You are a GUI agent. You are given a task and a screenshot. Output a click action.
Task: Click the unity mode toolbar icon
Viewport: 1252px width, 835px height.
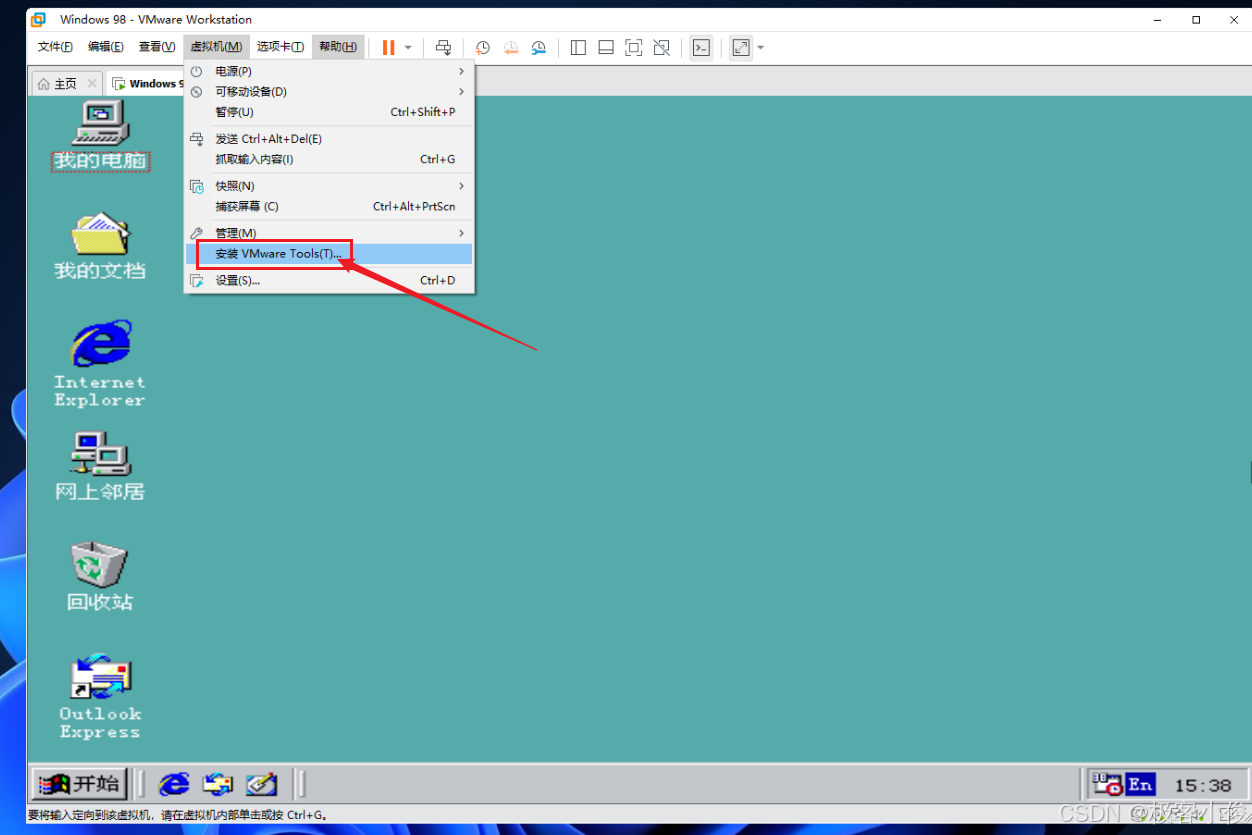(x=661, y=47)
